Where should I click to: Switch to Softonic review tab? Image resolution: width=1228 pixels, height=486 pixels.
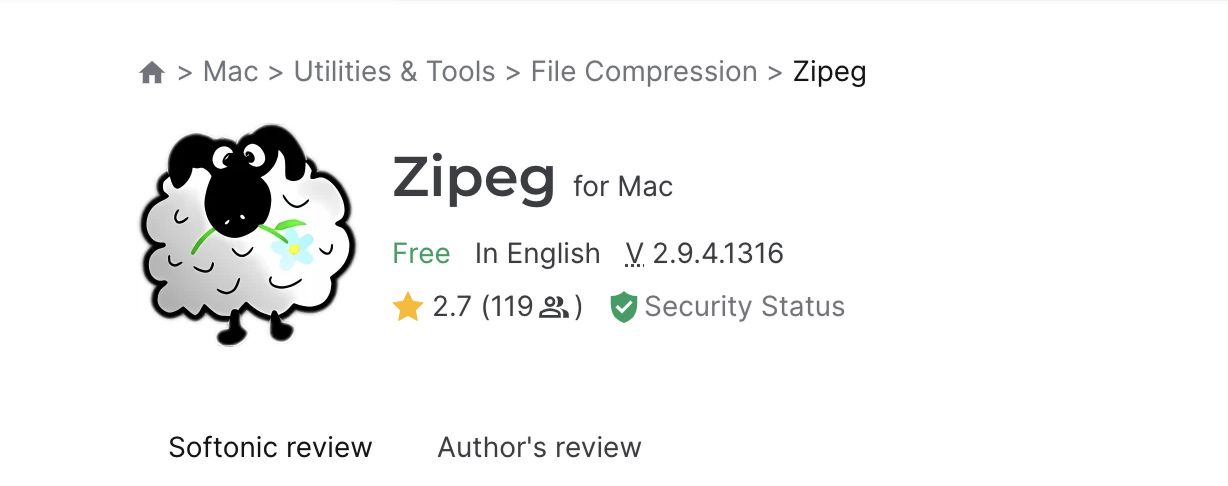pyautogui.click(x=270, y=447)
